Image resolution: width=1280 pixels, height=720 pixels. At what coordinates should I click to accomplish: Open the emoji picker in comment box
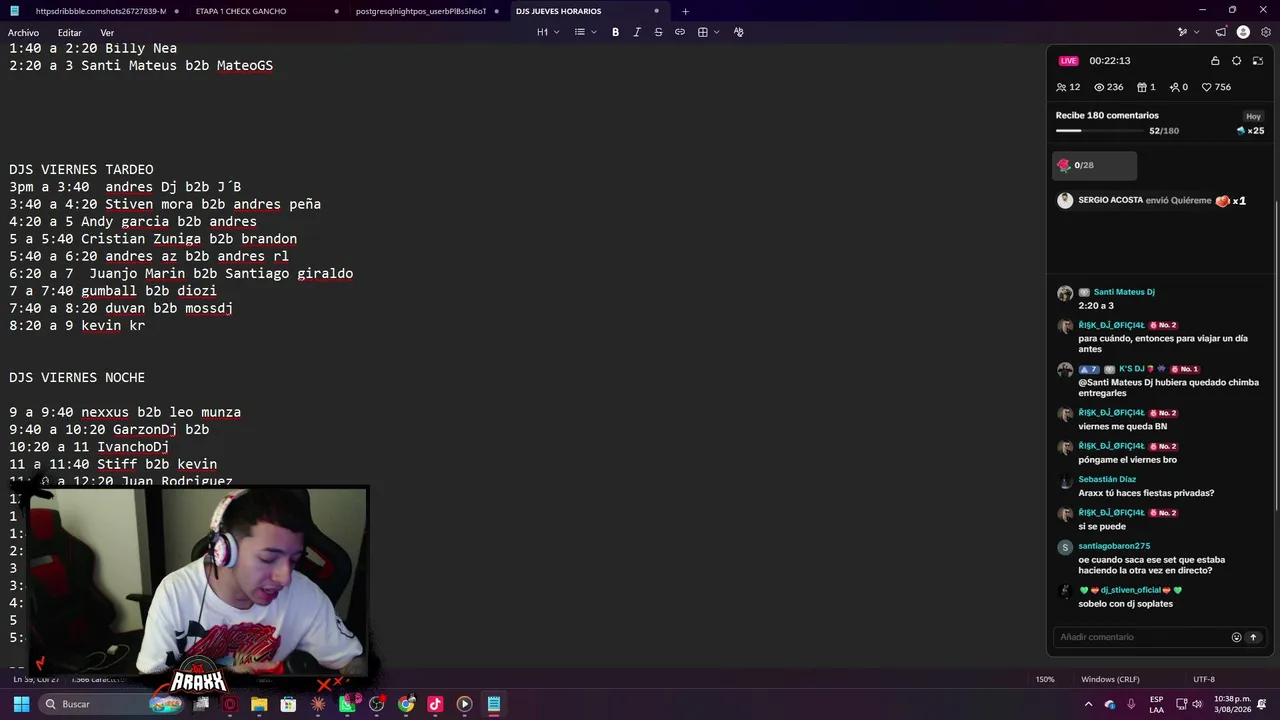pos(1236,637)
